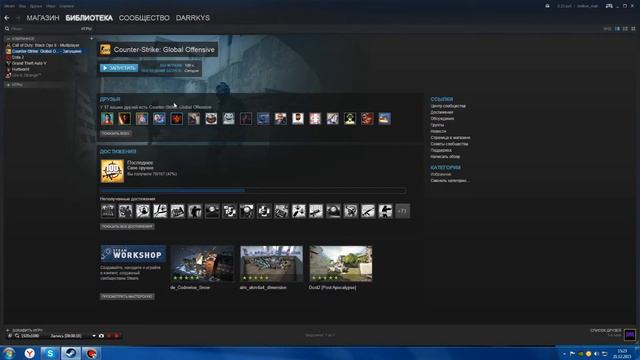Click the ПОКАЗАТЬ ВСЕХ friends button
This screenshot has height=360, width=640.
116,133
